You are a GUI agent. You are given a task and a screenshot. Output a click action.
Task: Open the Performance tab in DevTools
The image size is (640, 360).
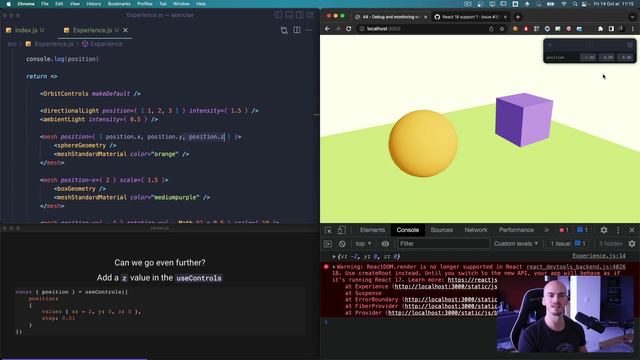(516, 230)
